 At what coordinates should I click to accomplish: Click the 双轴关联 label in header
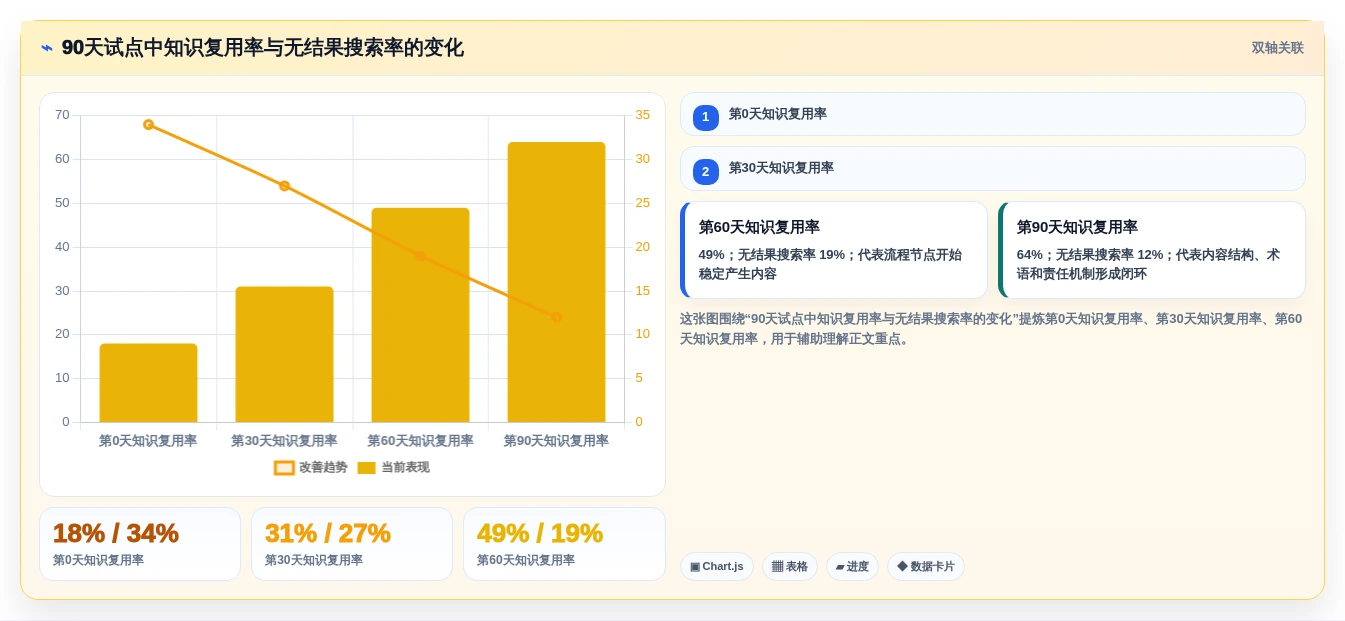coord(1277,48)
